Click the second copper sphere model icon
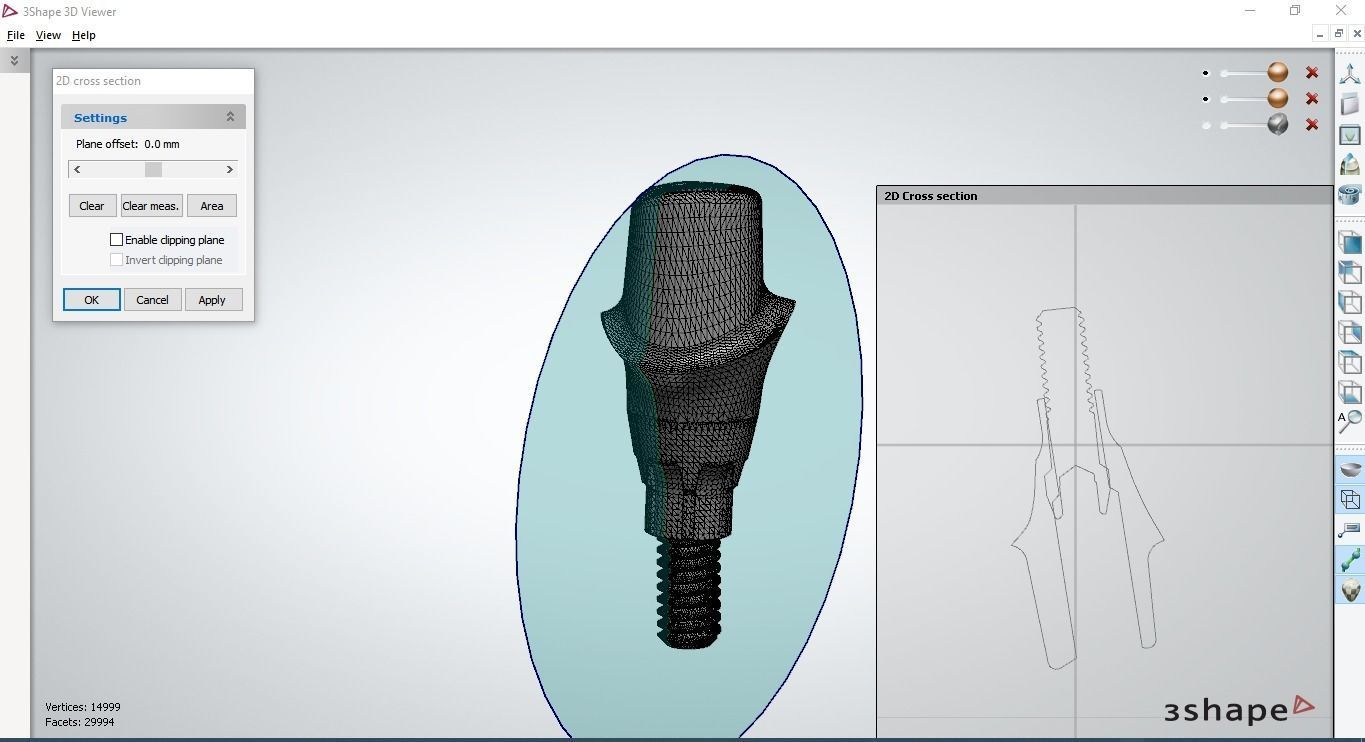 click(1278, 98)
